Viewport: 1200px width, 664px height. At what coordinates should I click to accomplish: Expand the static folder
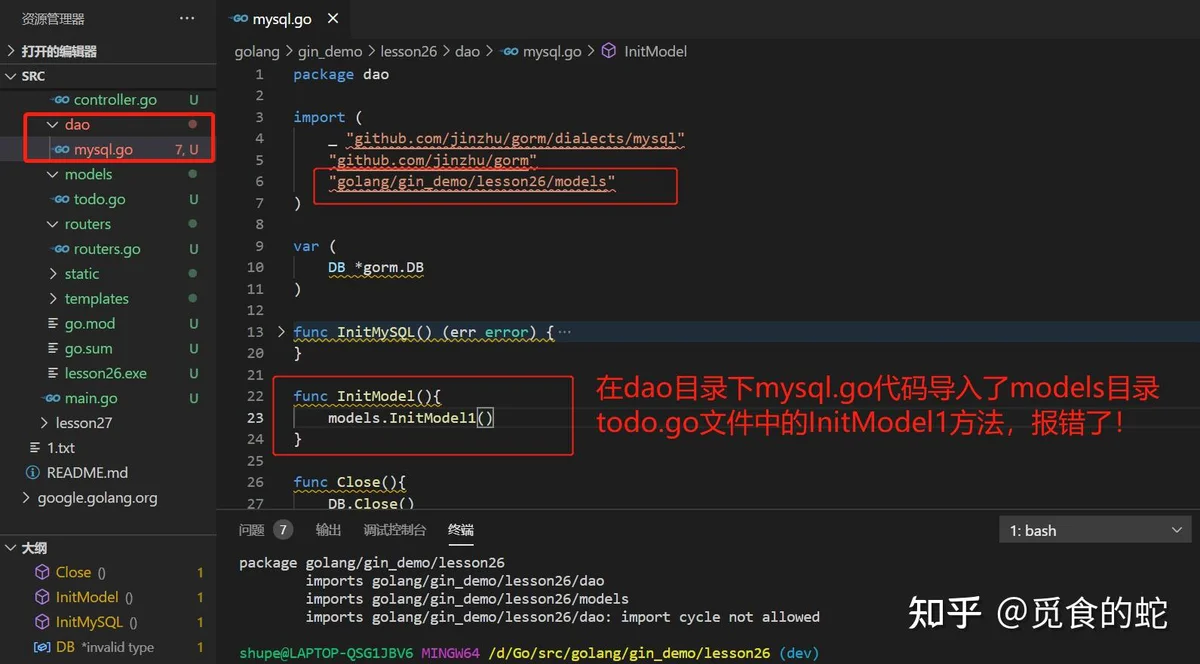tap(82, 274)
